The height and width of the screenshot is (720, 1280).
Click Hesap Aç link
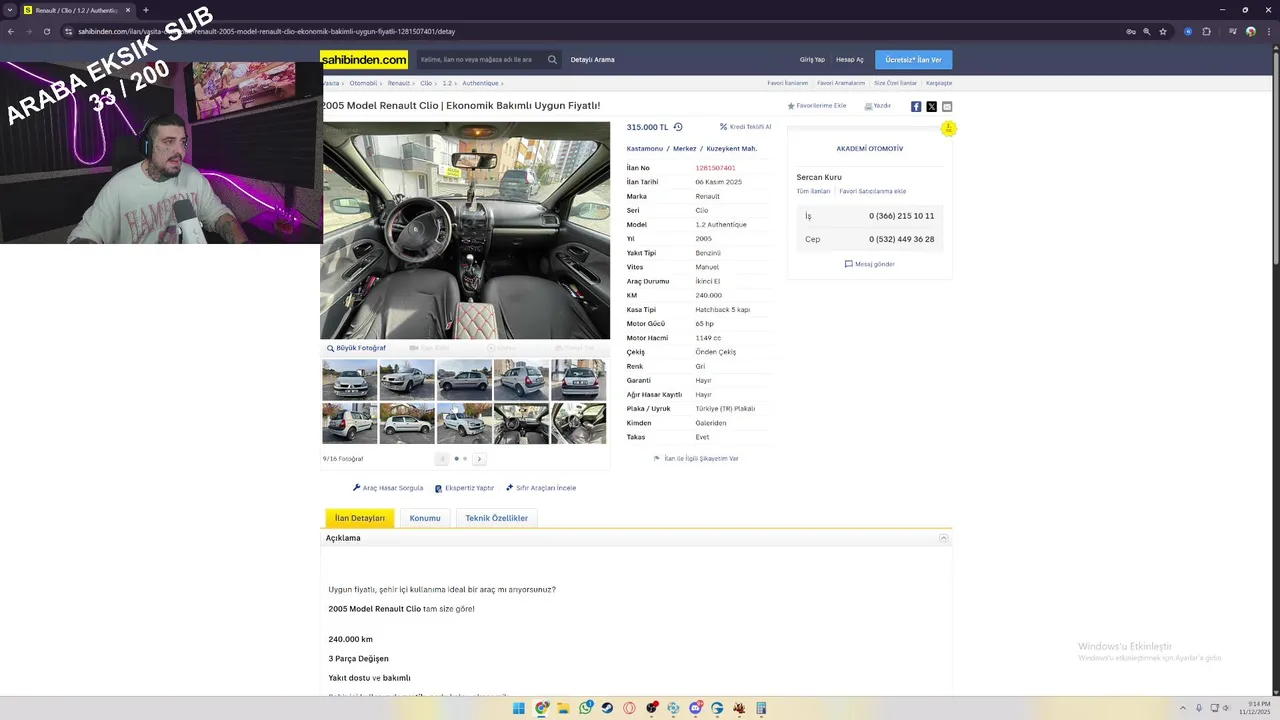[x=850, y=60]
